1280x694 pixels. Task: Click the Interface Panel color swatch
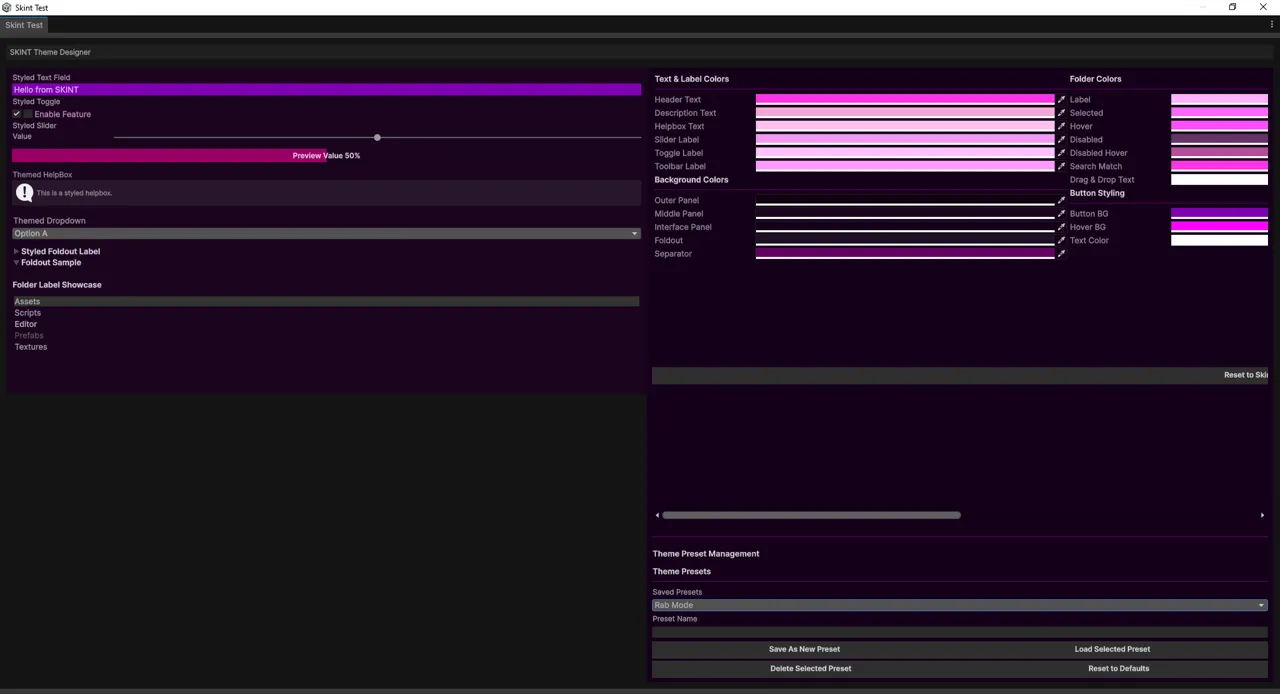click(905, 227)
